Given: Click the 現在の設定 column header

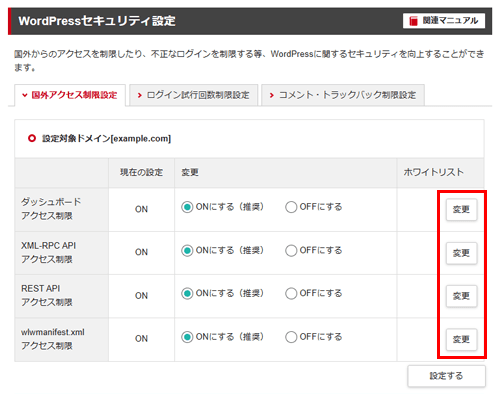Looking at the screenshot, I should click(141, 172).
